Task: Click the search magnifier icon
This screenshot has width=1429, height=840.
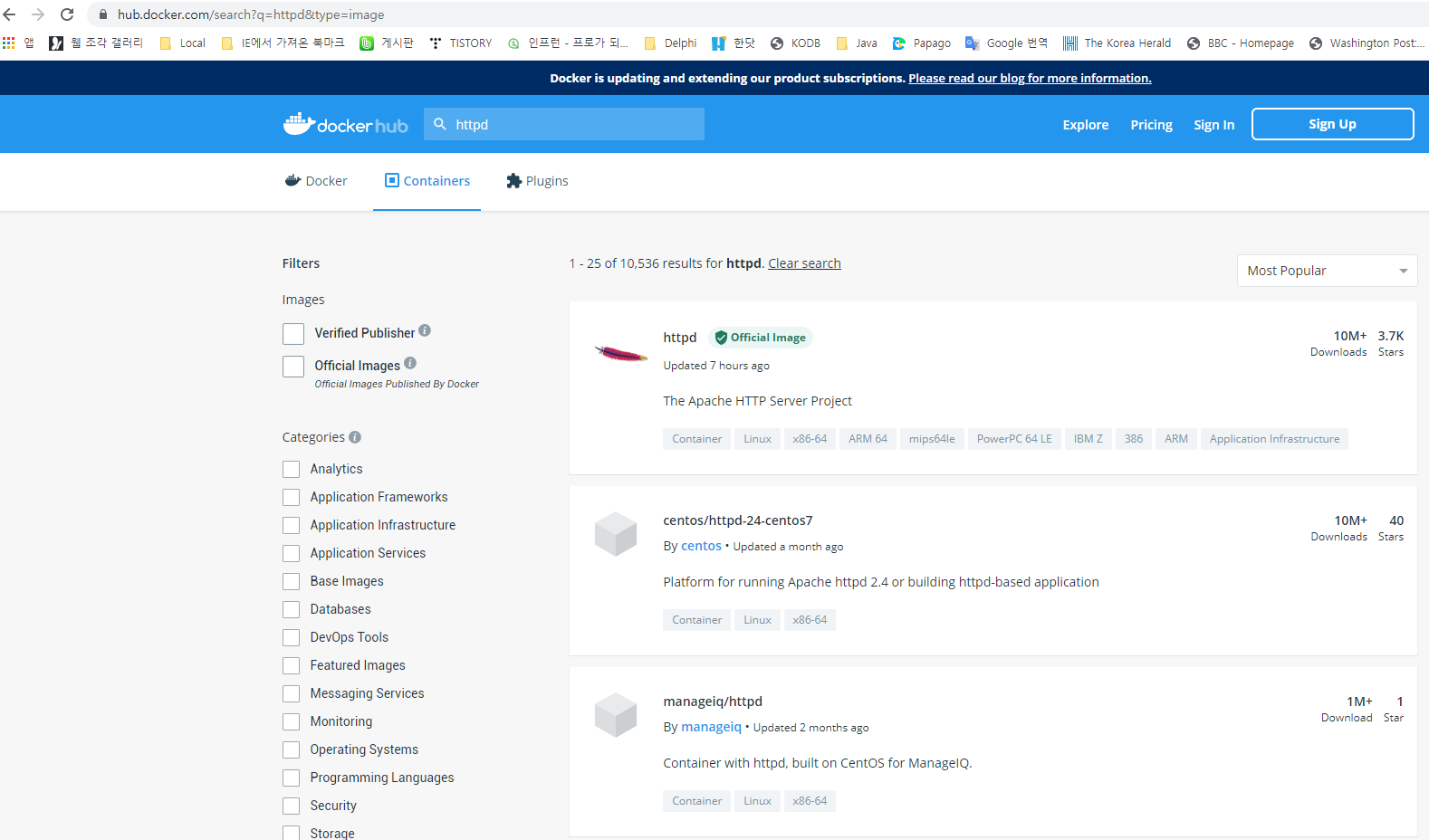Action: tap(440, 124)
